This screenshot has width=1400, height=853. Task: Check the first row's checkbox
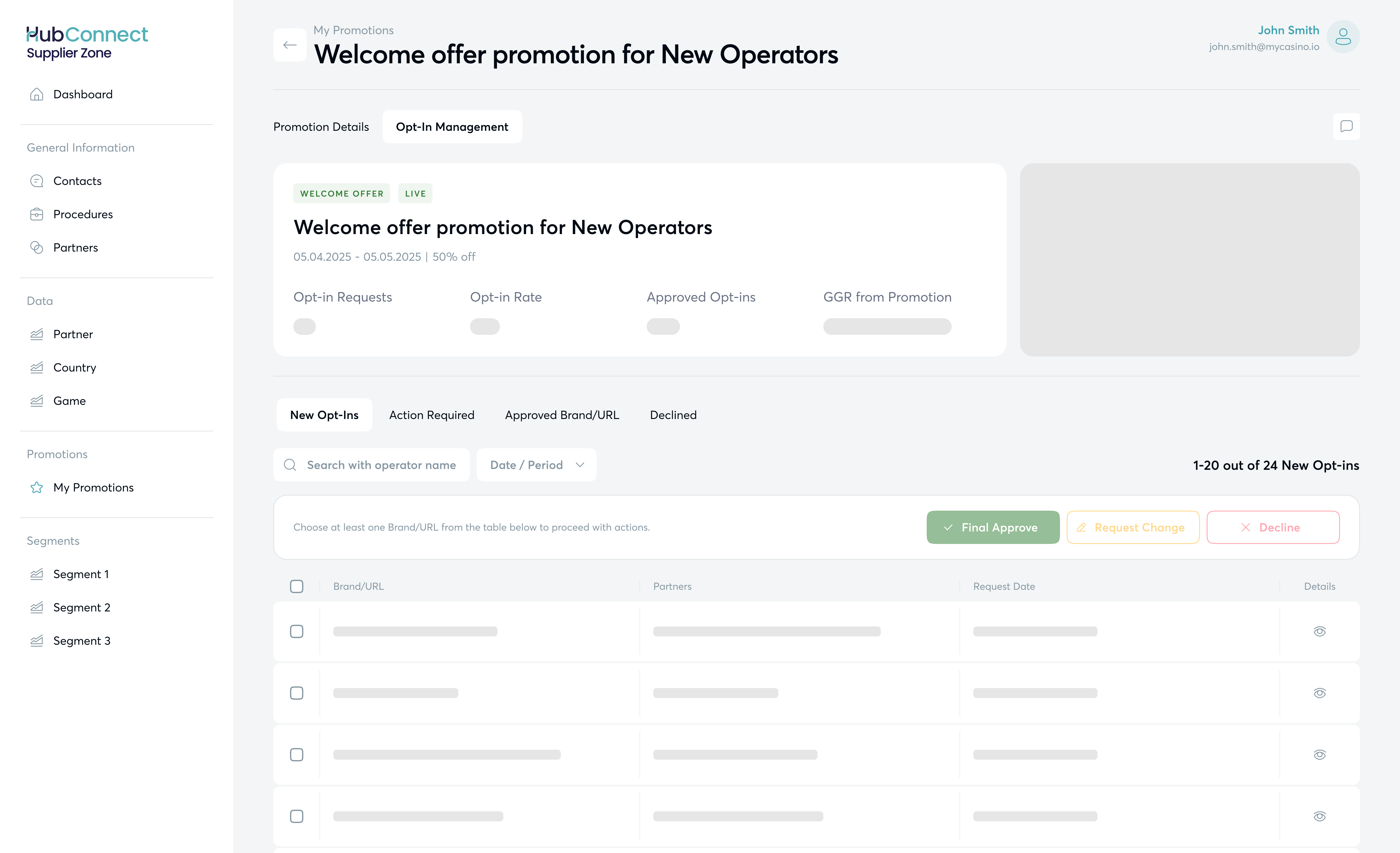tap(297, 631)
